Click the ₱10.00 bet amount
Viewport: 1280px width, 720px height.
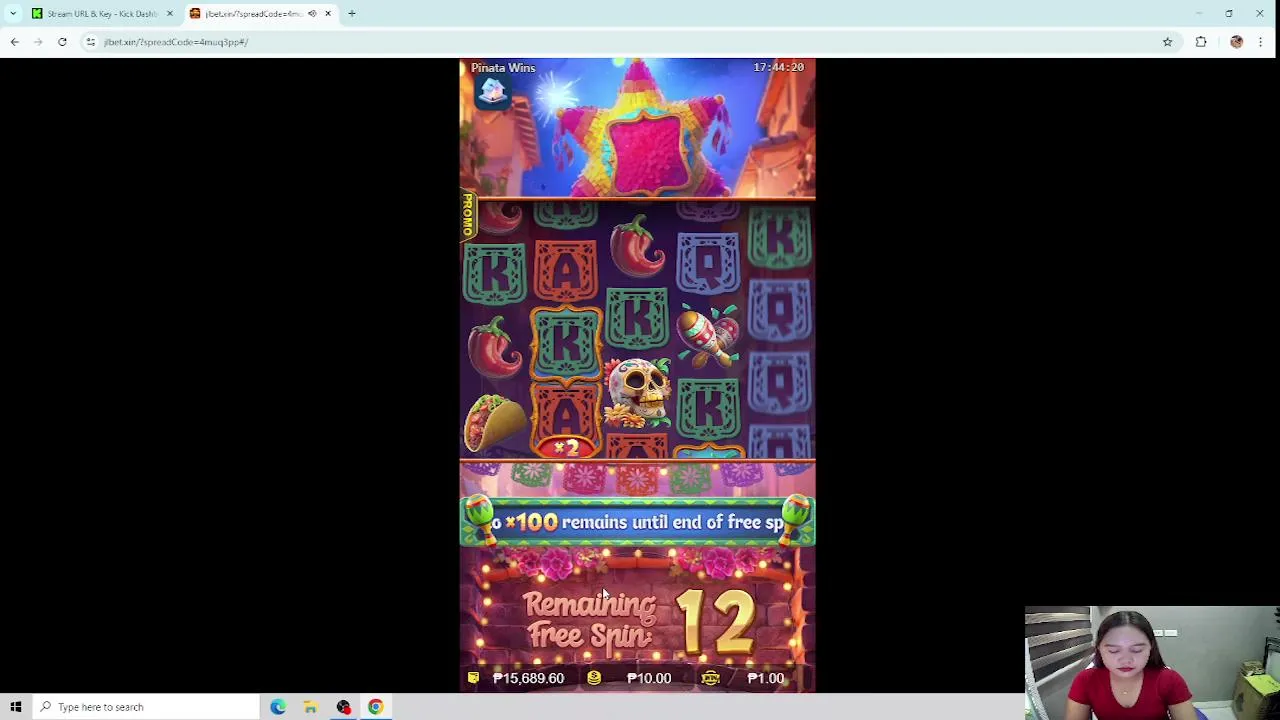click(x=649, y=678)
